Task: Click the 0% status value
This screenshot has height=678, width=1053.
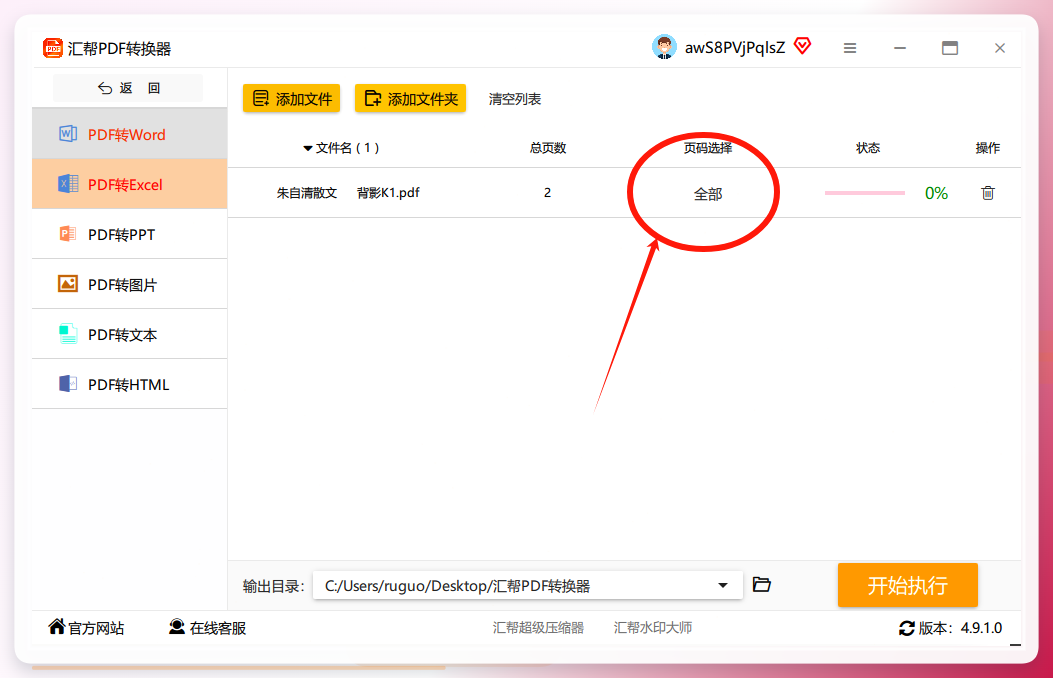Action: tap(936, 193)
